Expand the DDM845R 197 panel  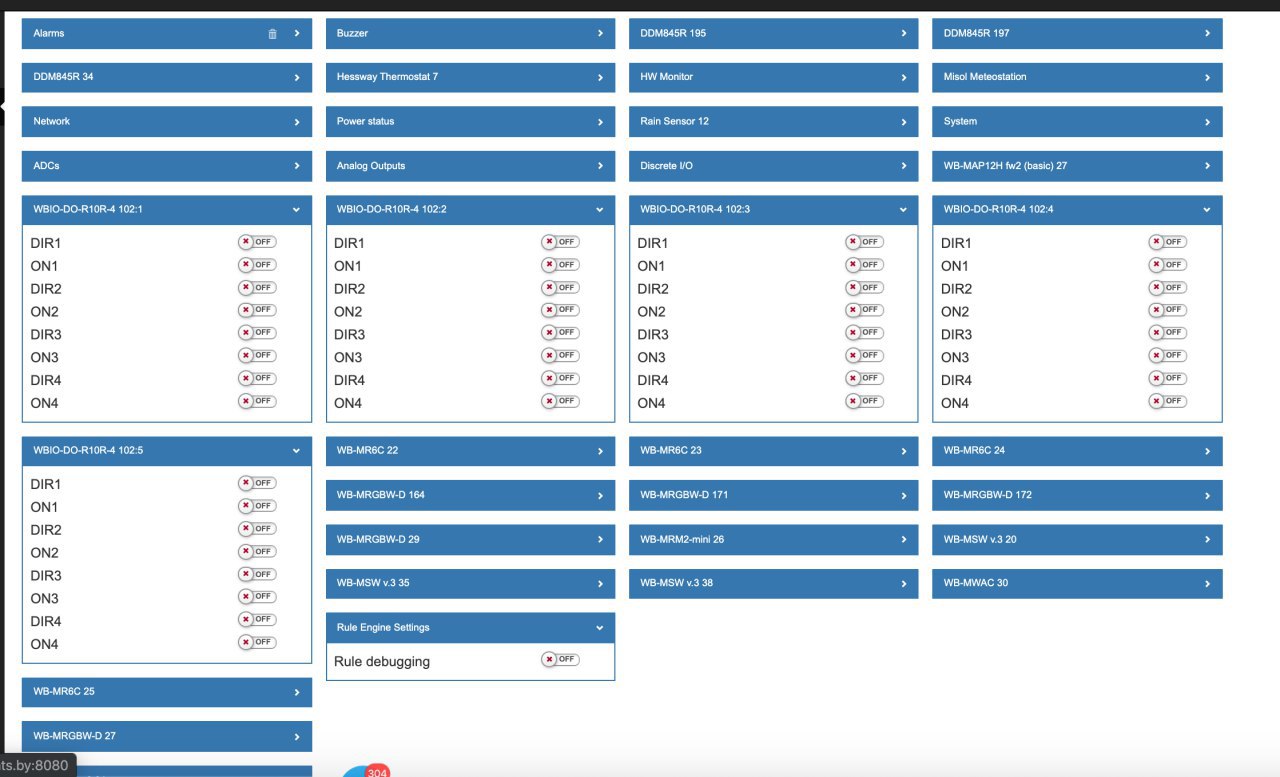[x=1077, y=33]
